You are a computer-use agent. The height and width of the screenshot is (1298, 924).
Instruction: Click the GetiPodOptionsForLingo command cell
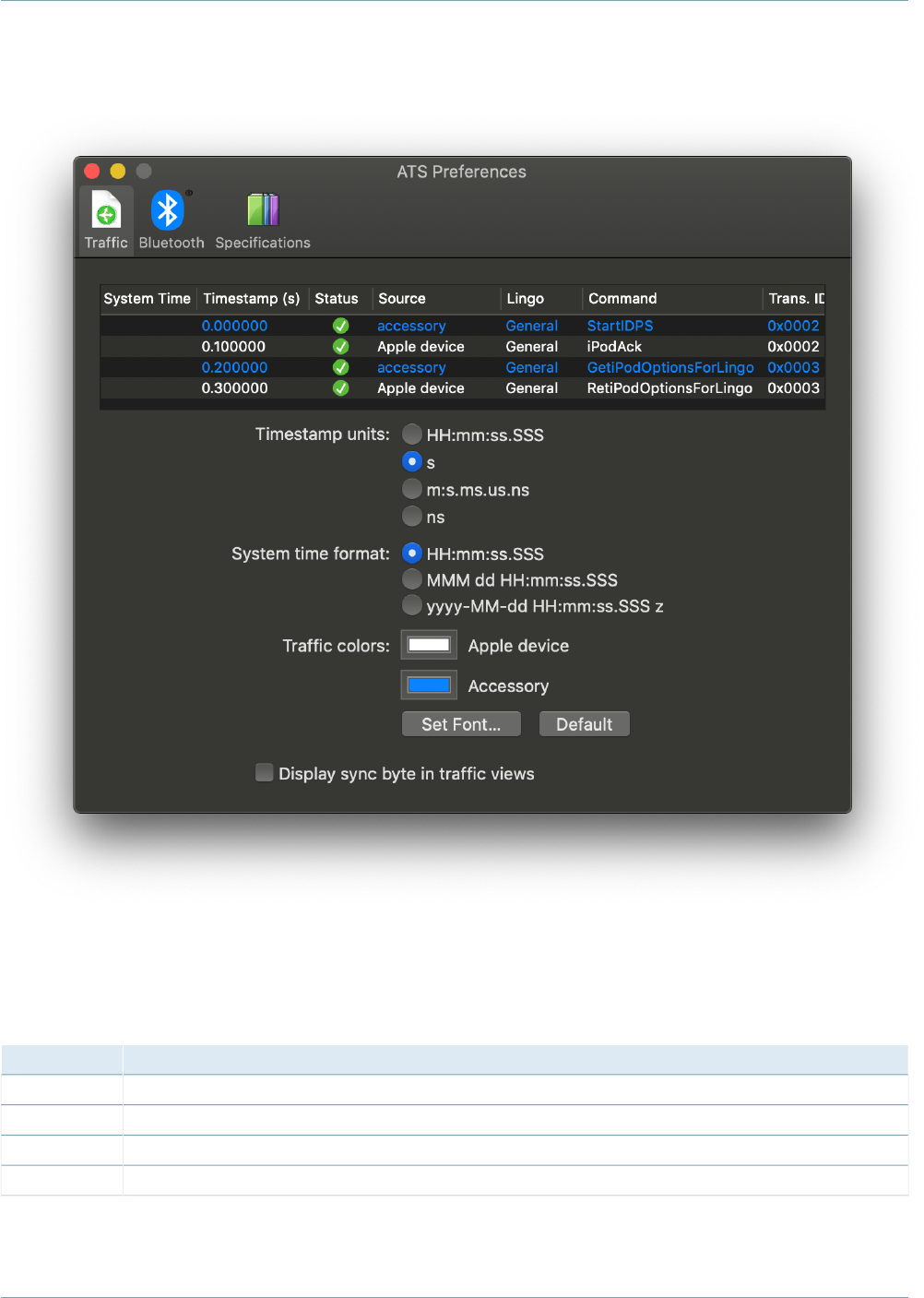[670, 367]
